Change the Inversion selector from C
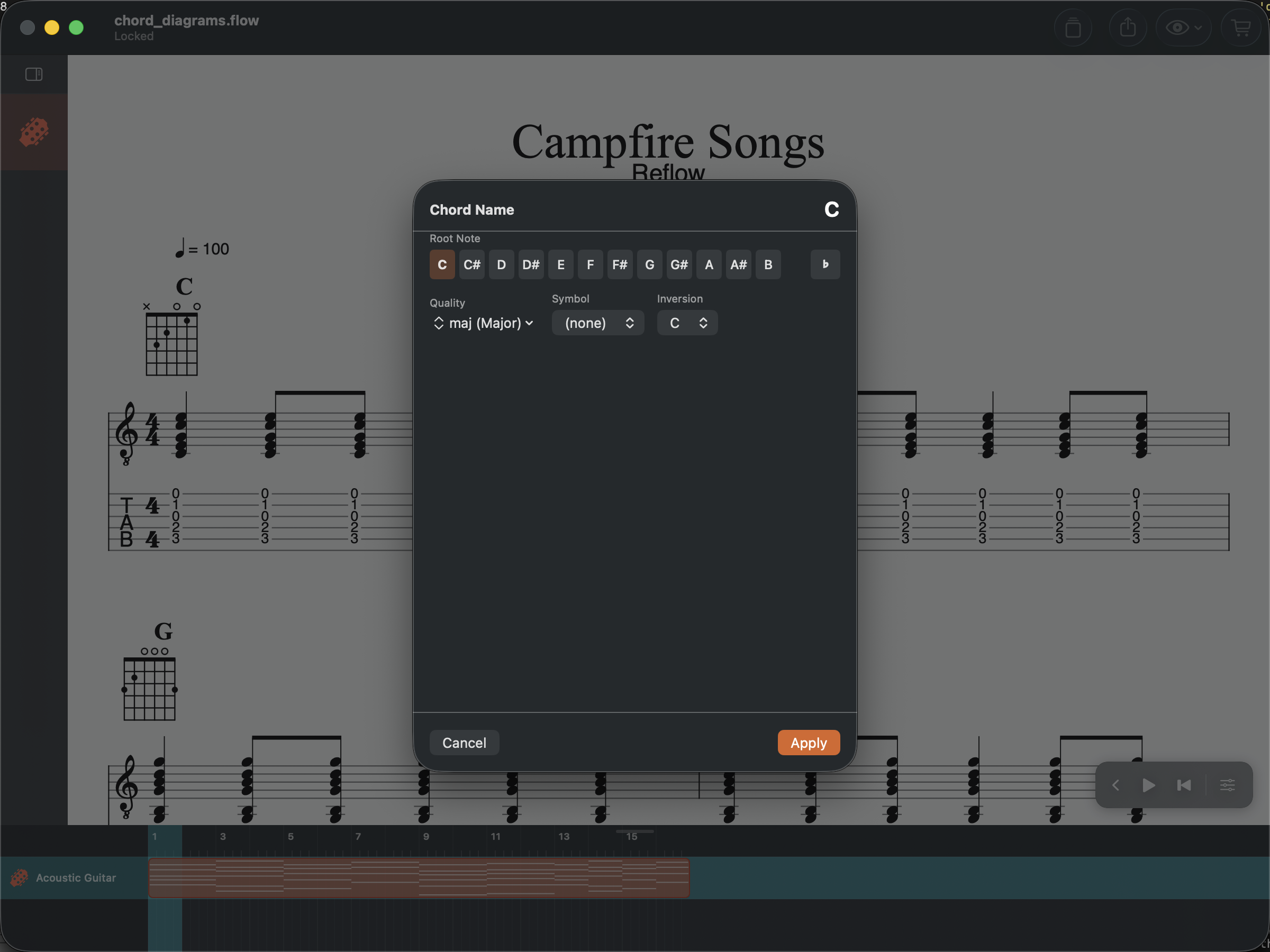 687,323
